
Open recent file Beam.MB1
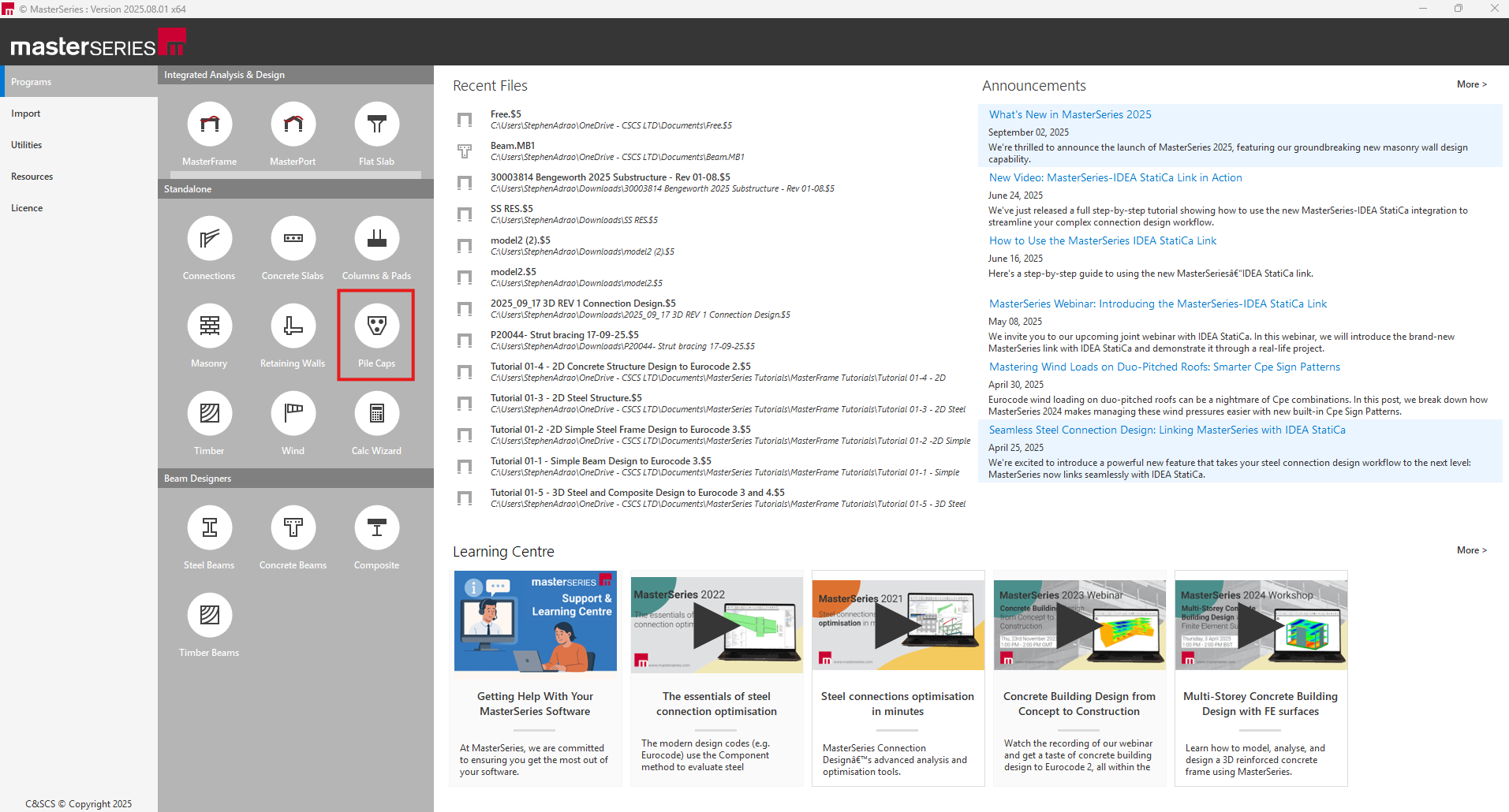tap(513, 146)
